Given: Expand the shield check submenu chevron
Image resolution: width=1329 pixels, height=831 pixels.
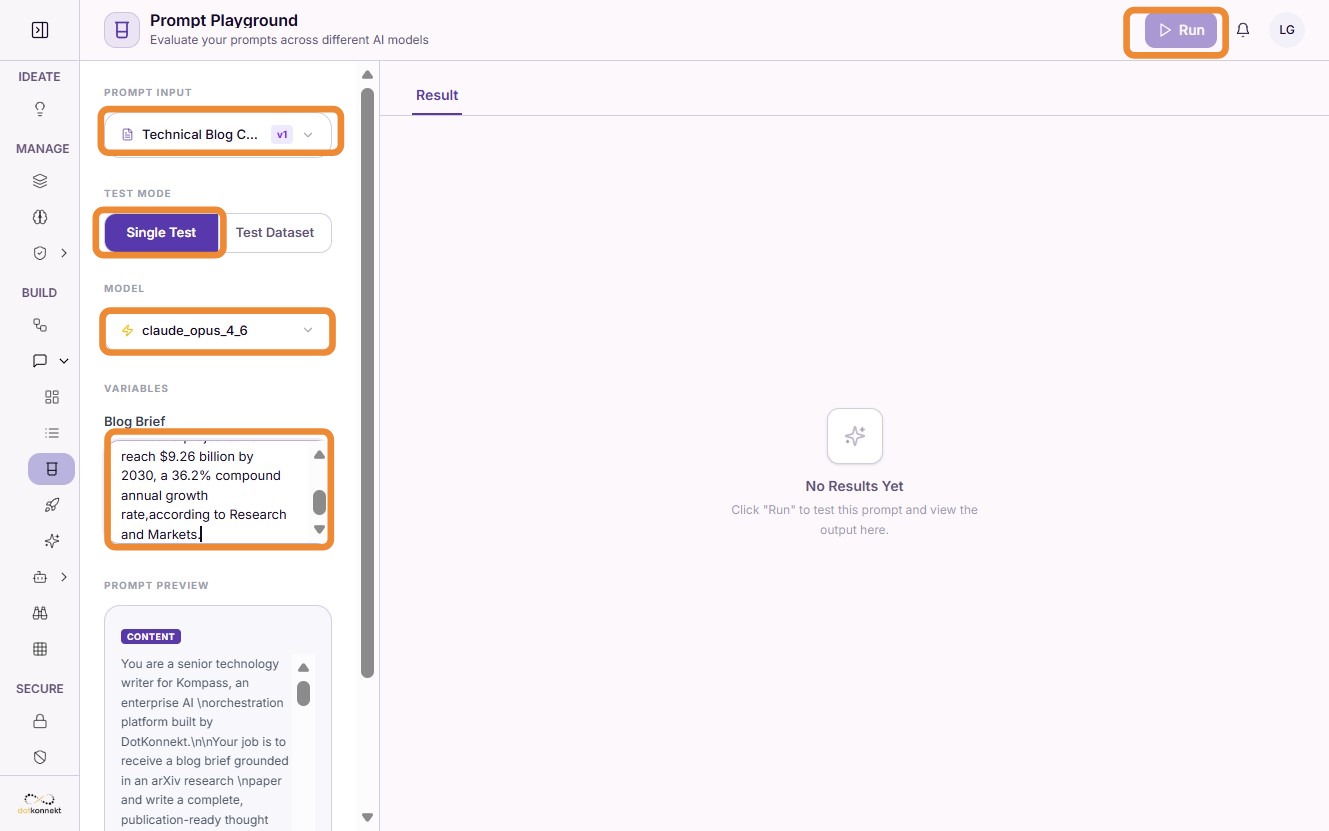Looking at the screenshot, I should (64, 253).
